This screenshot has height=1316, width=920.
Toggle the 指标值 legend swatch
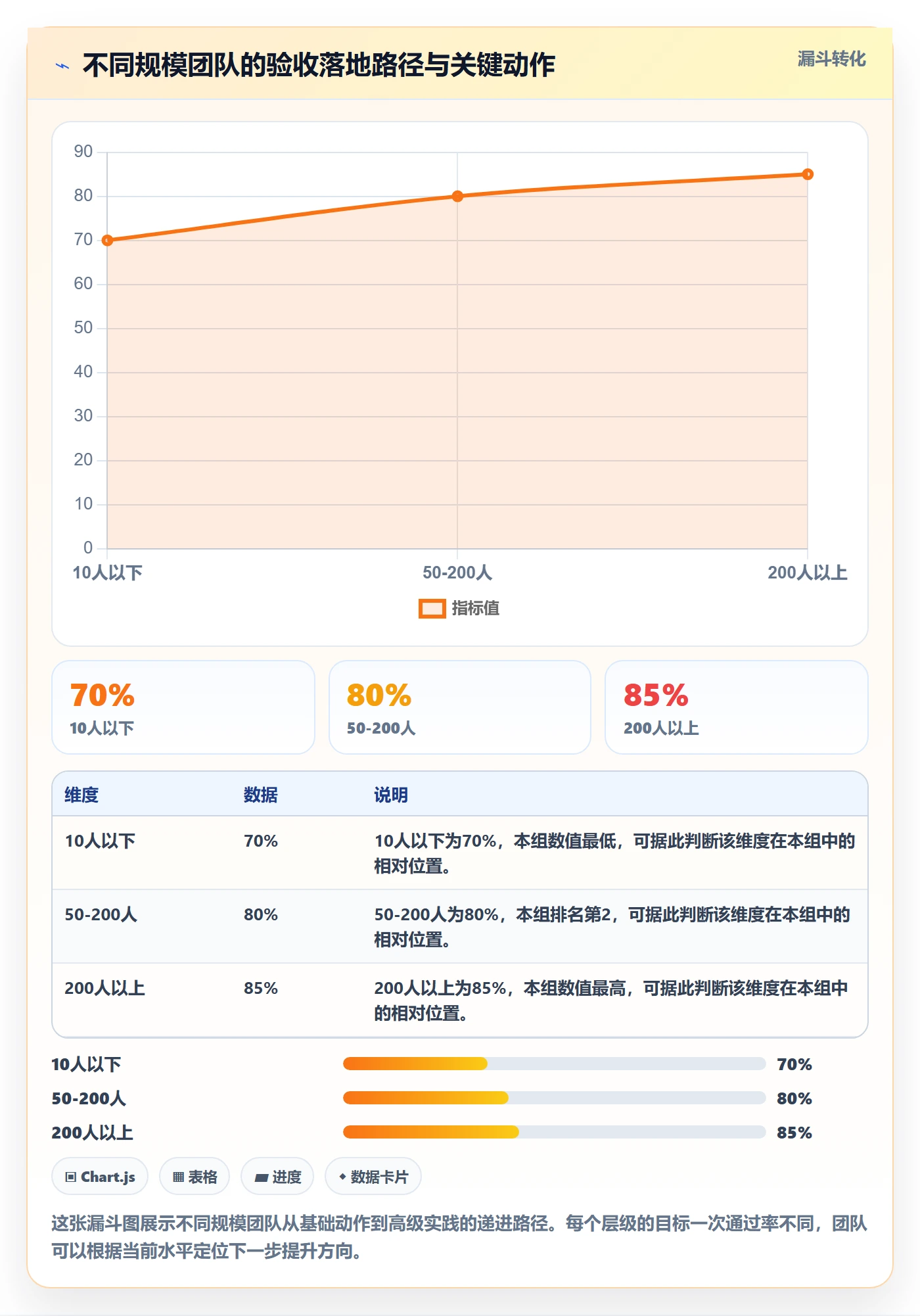(432, 609)
